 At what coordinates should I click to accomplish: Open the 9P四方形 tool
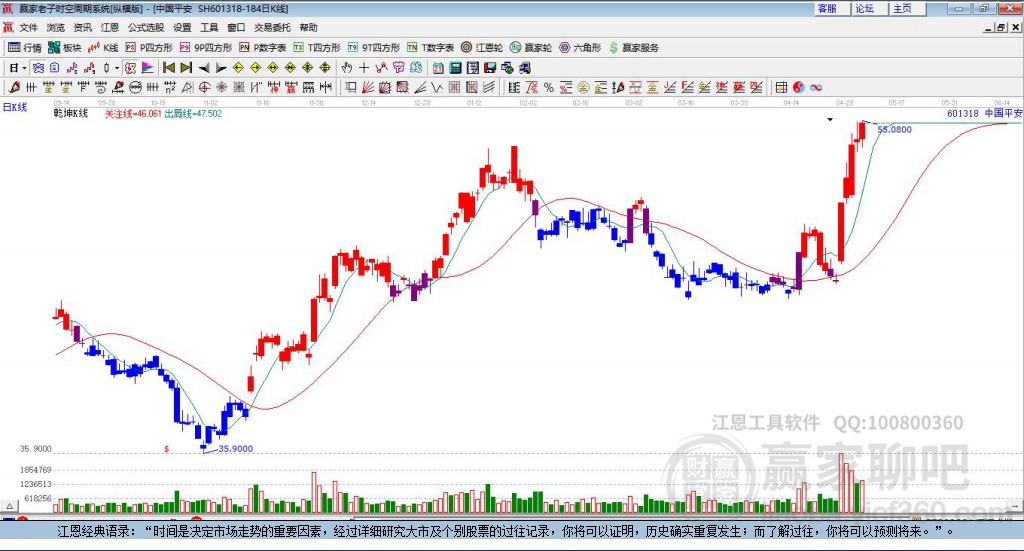[x=206, y=48]
